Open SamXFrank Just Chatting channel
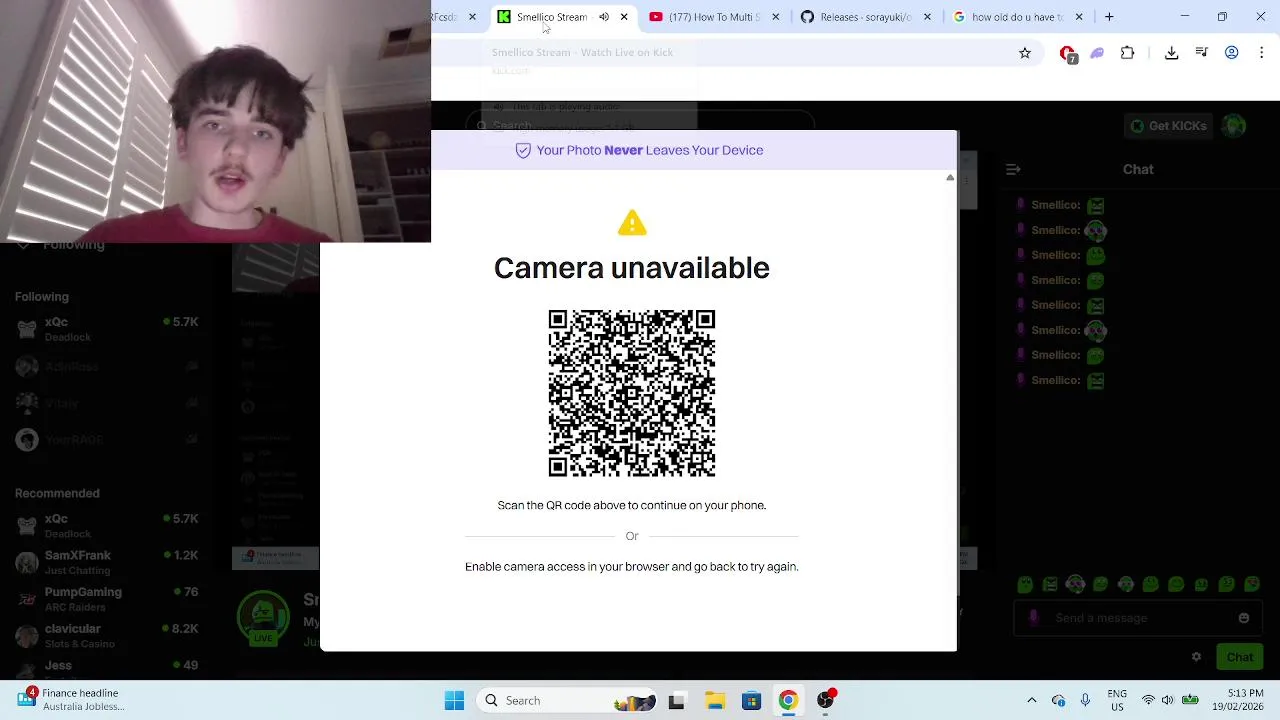This screenshot has width=1280, height=720. 107,563
